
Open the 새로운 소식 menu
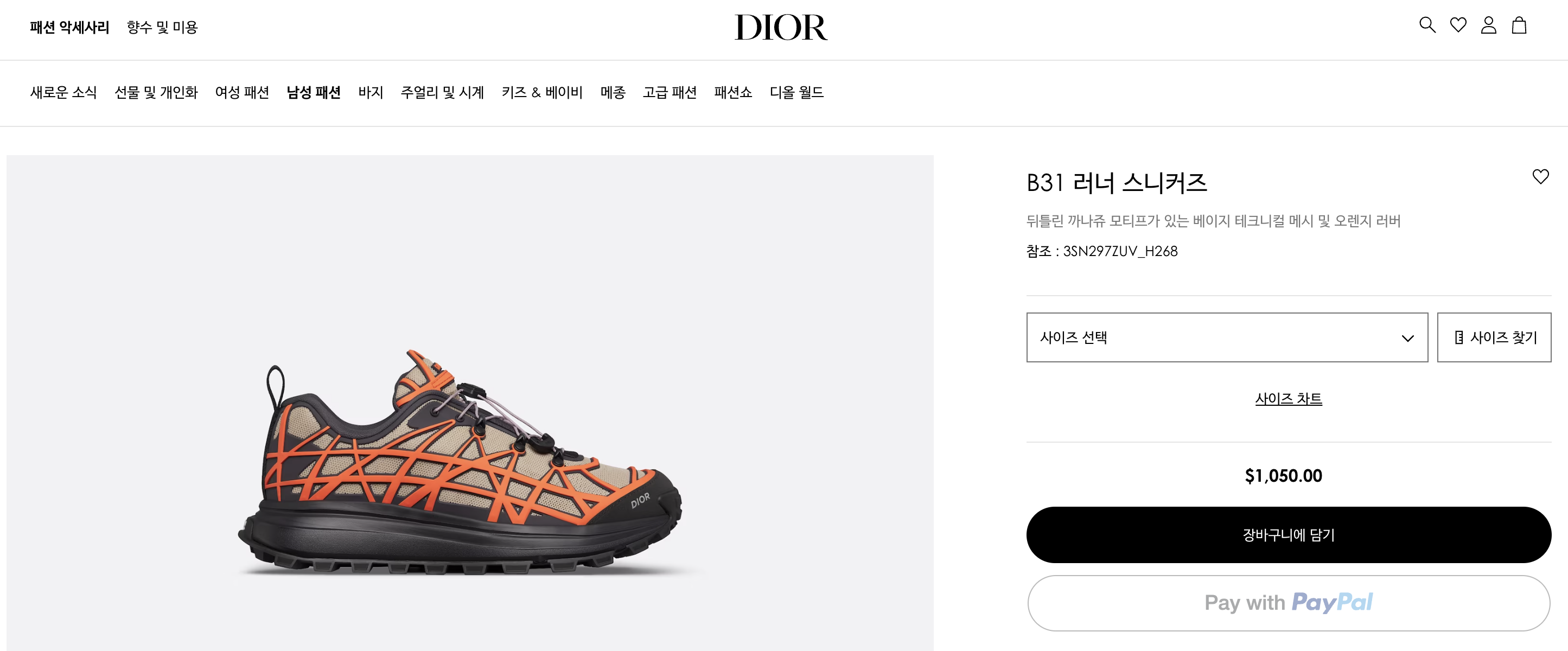pos(63,92)
